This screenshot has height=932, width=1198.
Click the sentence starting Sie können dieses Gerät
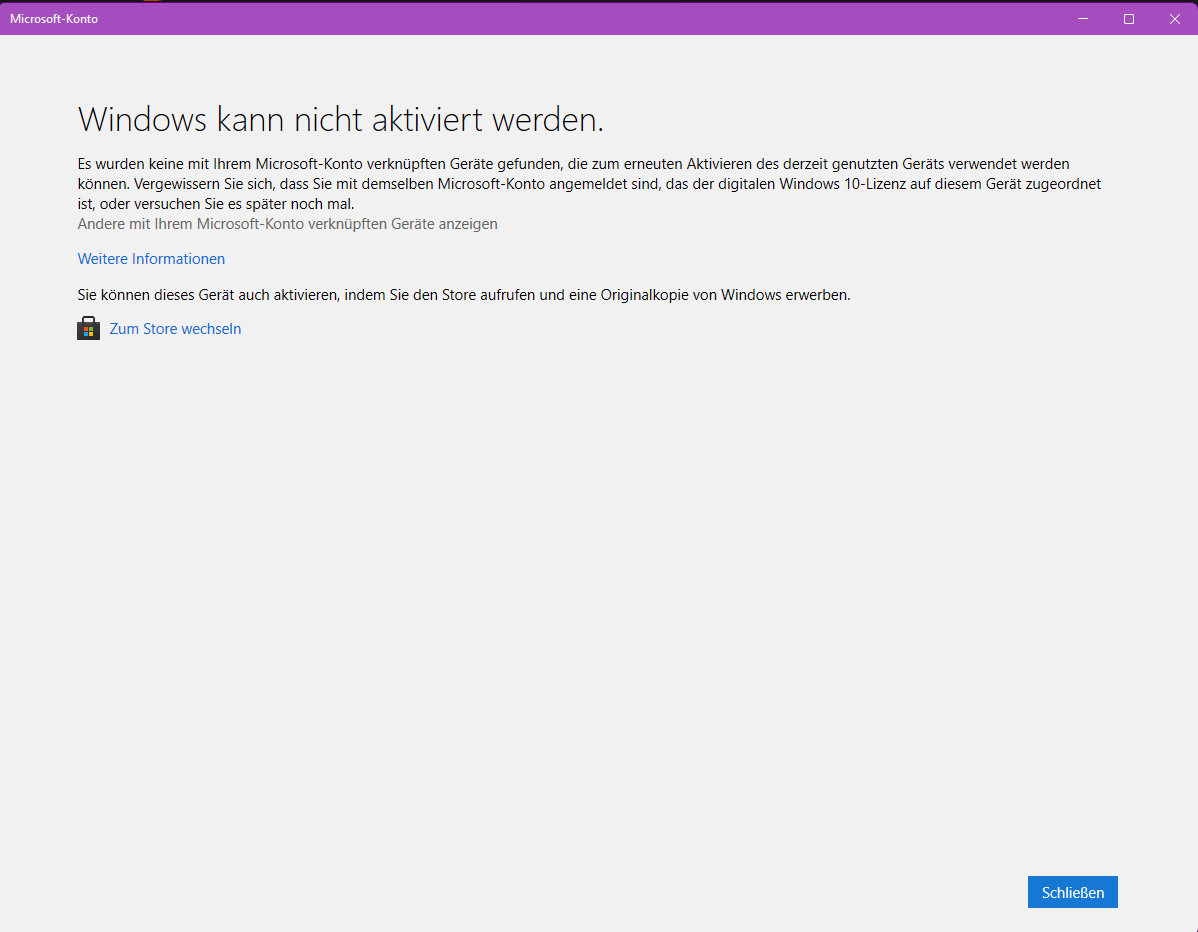pos(464,295)
